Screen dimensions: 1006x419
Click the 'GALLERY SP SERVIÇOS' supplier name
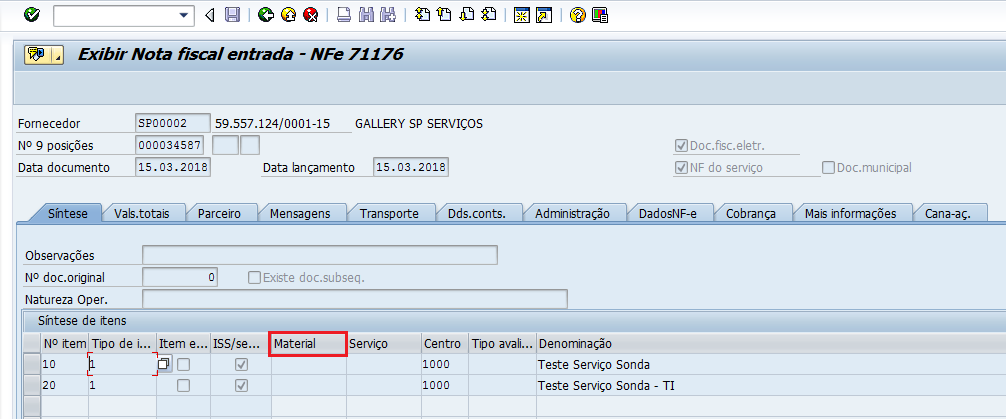tap(418, 124)
